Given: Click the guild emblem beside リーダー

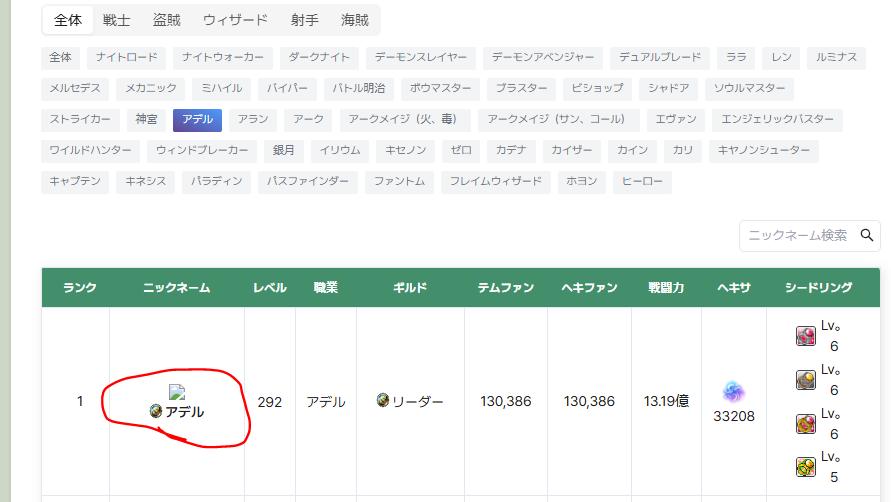Looking at the screenshot, I should click(383, 400).
